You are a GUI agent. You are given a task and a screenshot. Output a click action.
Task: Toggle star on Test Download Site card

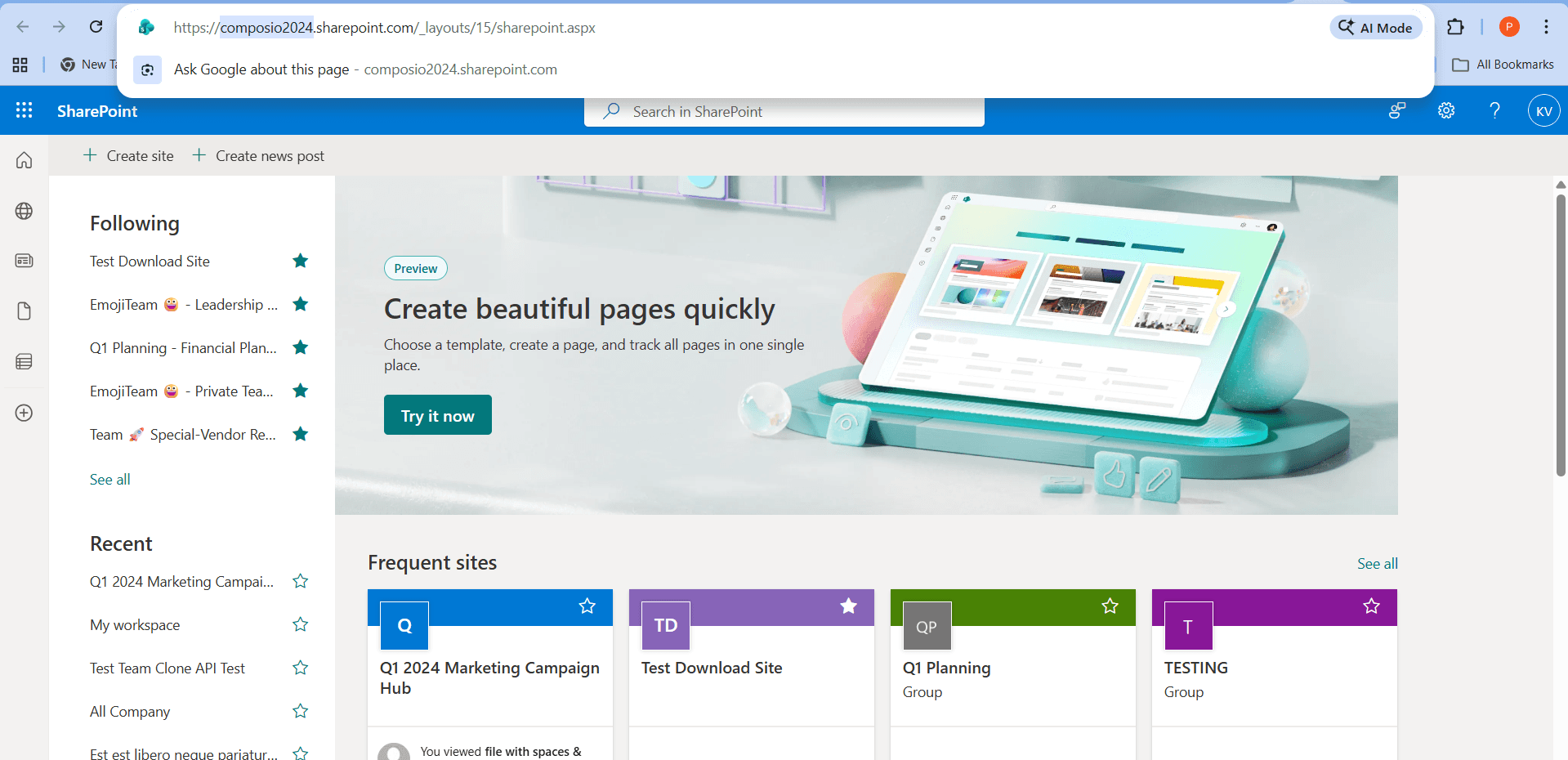point(849,606)
